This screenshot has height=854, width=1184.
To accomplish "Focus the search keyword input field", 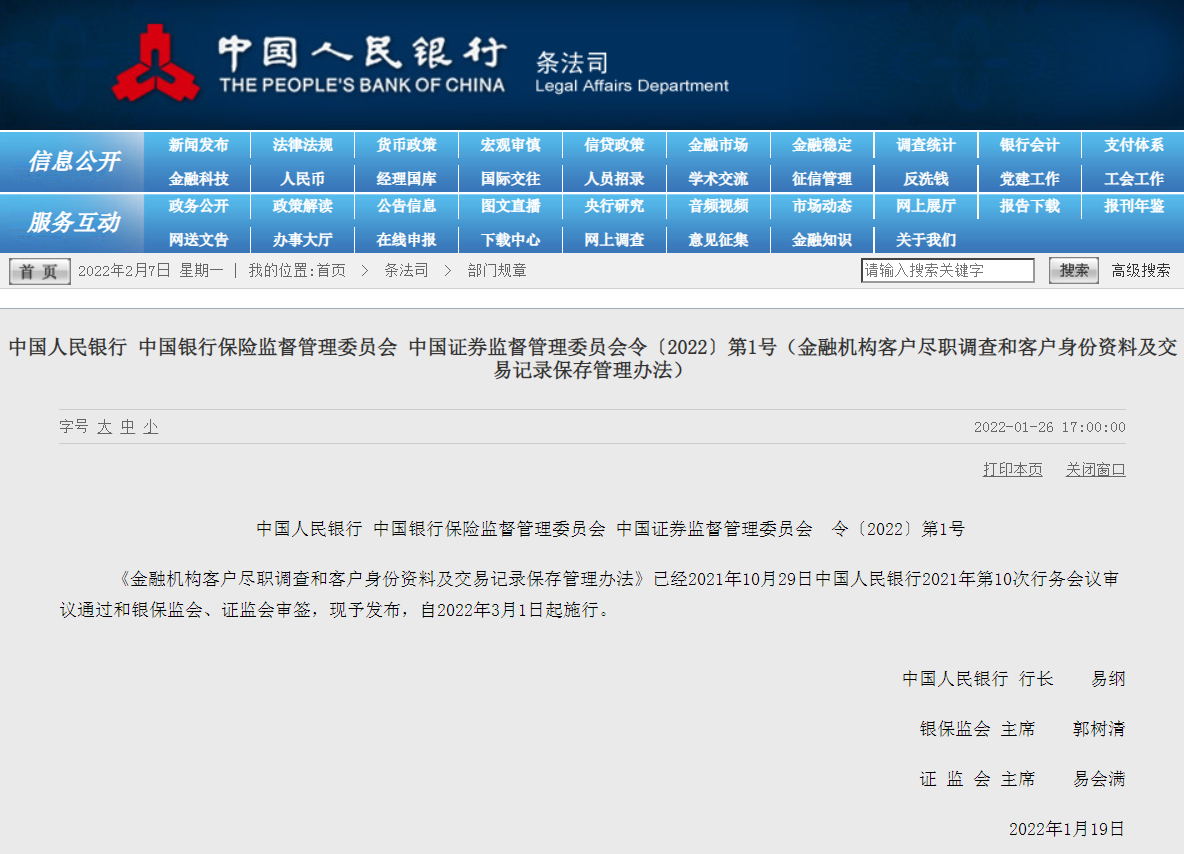I will click(x=947, y=270).
